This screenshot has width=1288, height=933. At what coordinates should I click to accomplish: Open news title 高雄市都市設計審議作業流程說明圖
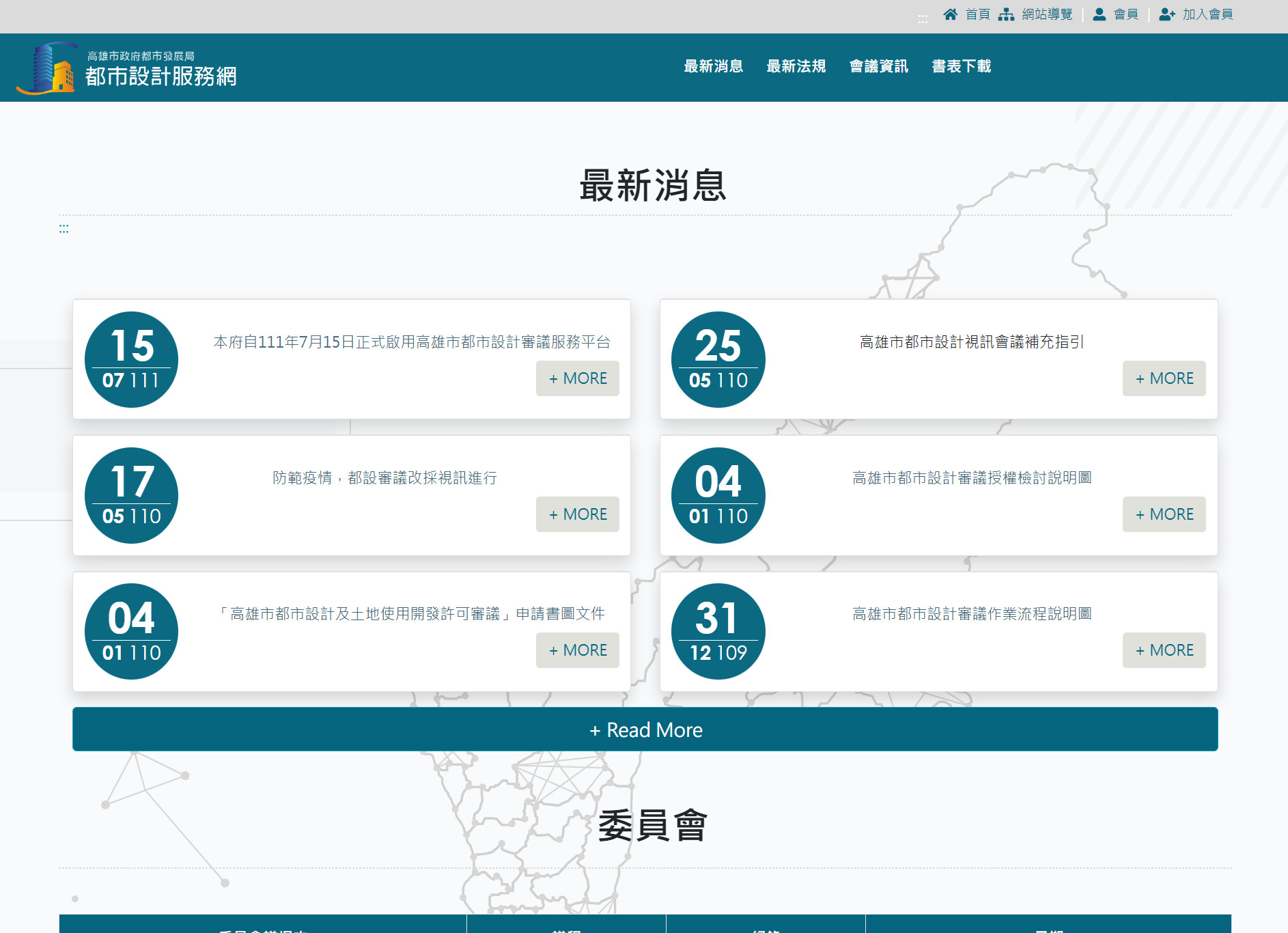[972, 613]
